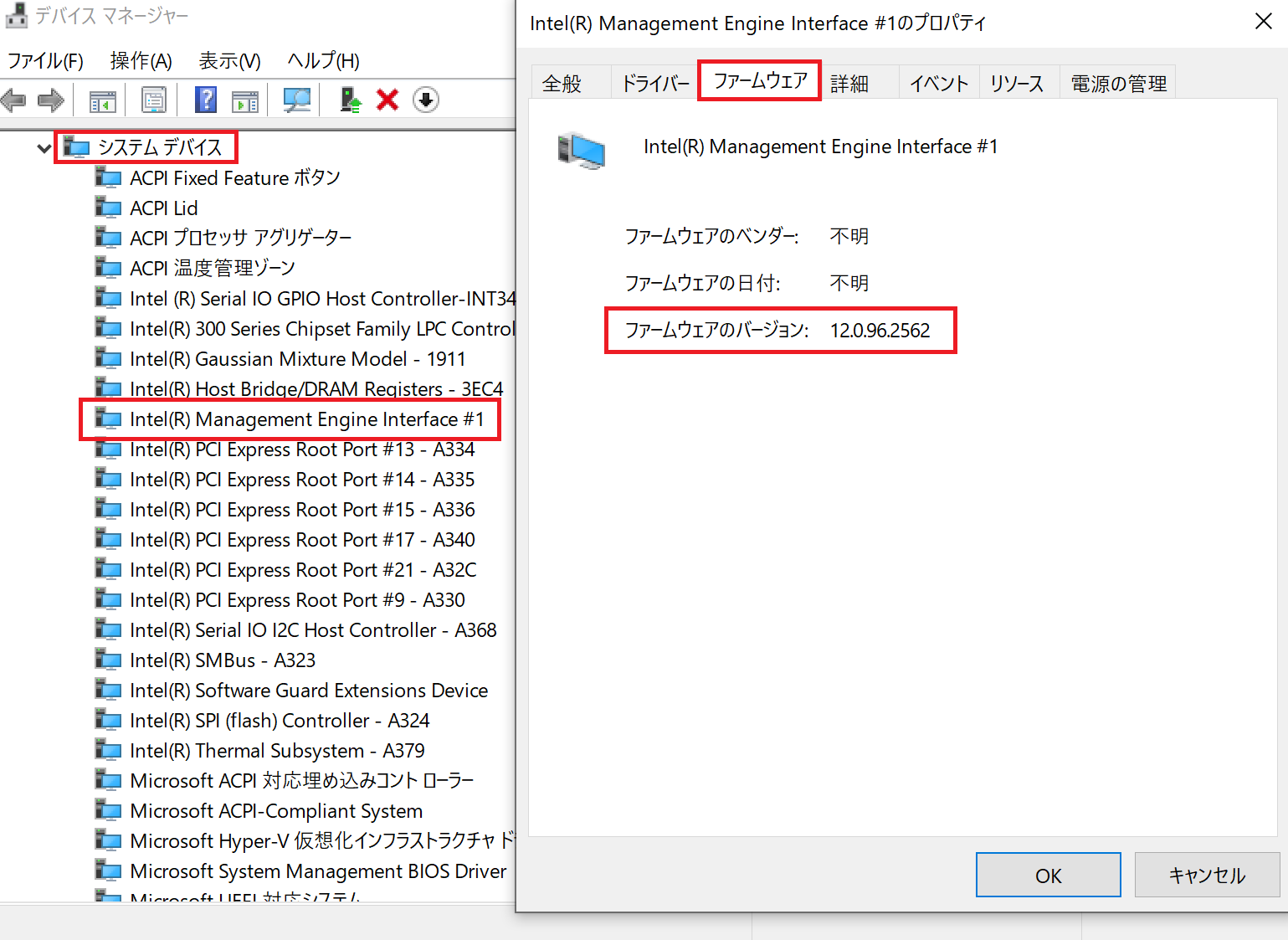This screenshot has width=1288, height=940.
Task: Select PCI Express Root Port #9 - A330
Action: point(298,599)
